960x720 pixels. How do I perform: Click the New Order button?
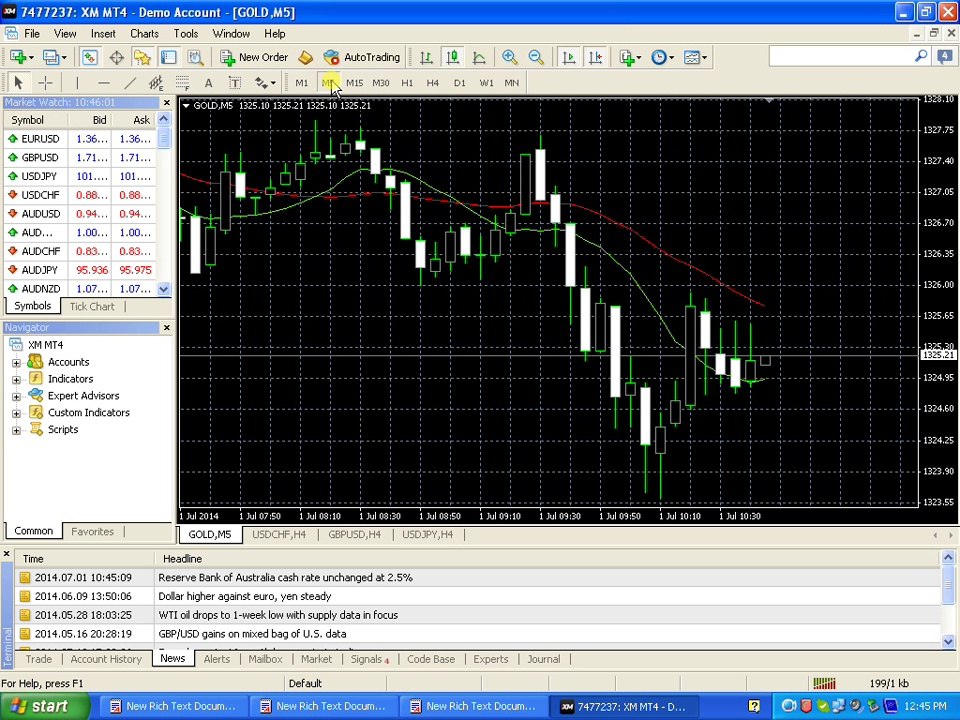[254, 57]
